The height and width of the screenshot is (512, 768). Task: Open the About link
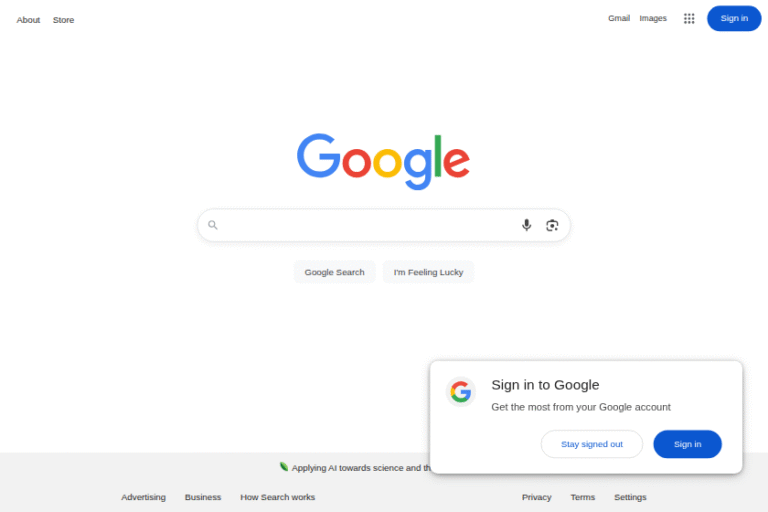(28, 20)
